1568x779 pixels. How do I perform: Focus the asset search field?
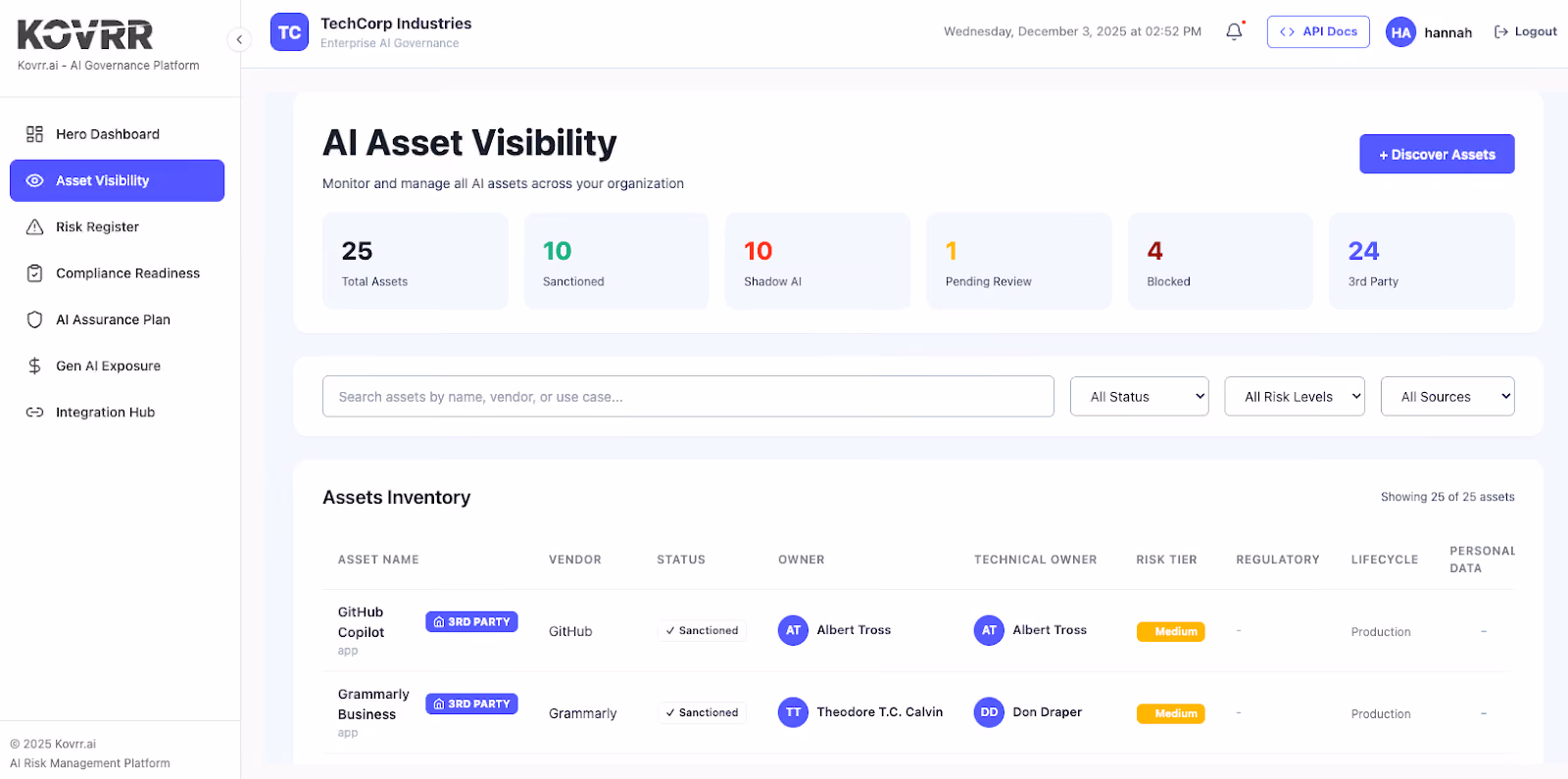click(688, 396)
